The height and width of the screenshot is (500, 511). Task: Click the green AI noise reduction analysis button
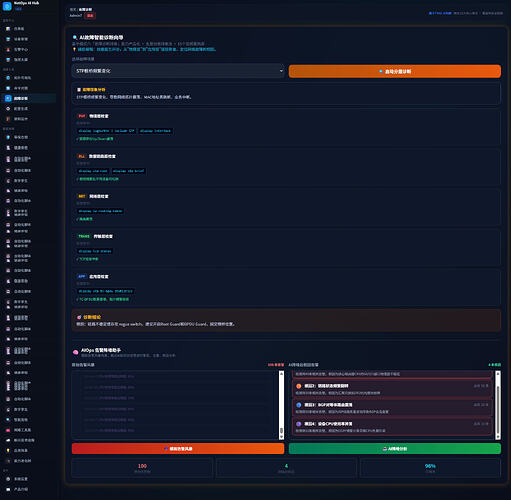coord(395,449)
